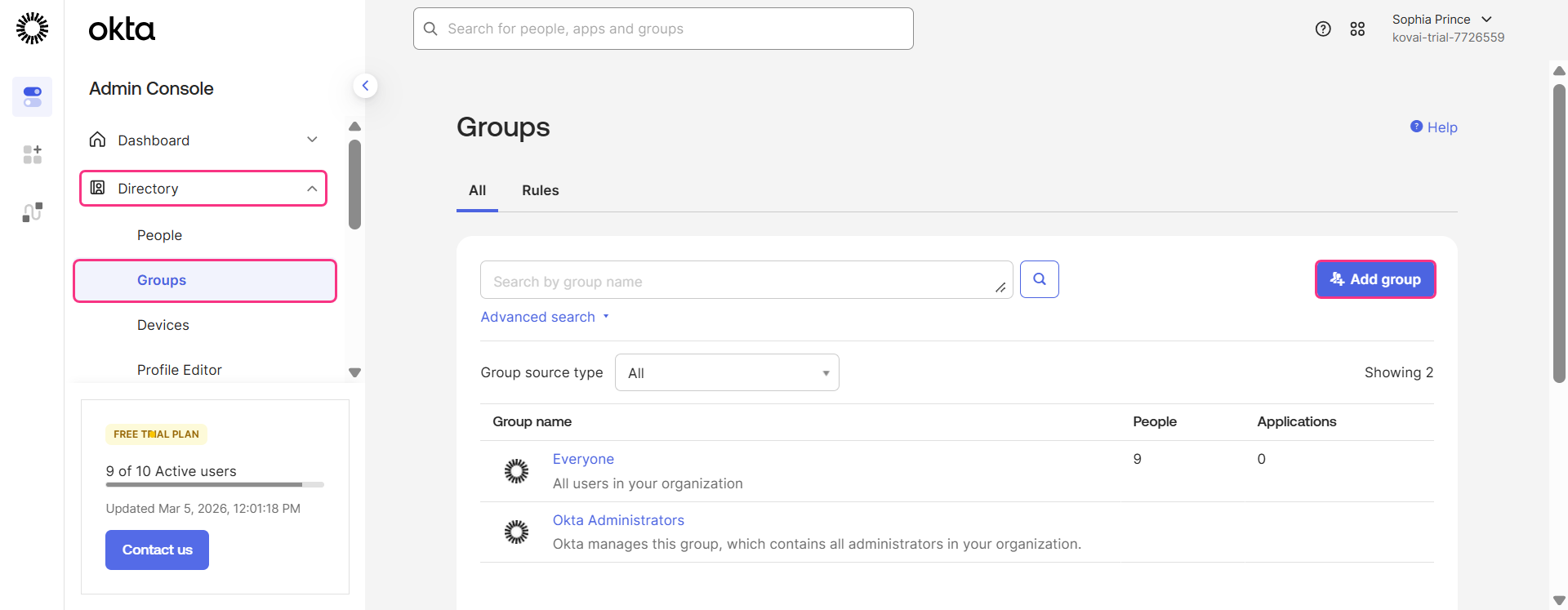Switch to the Rules tab
Screen dimensions: 1568x610
click(541, 190)
